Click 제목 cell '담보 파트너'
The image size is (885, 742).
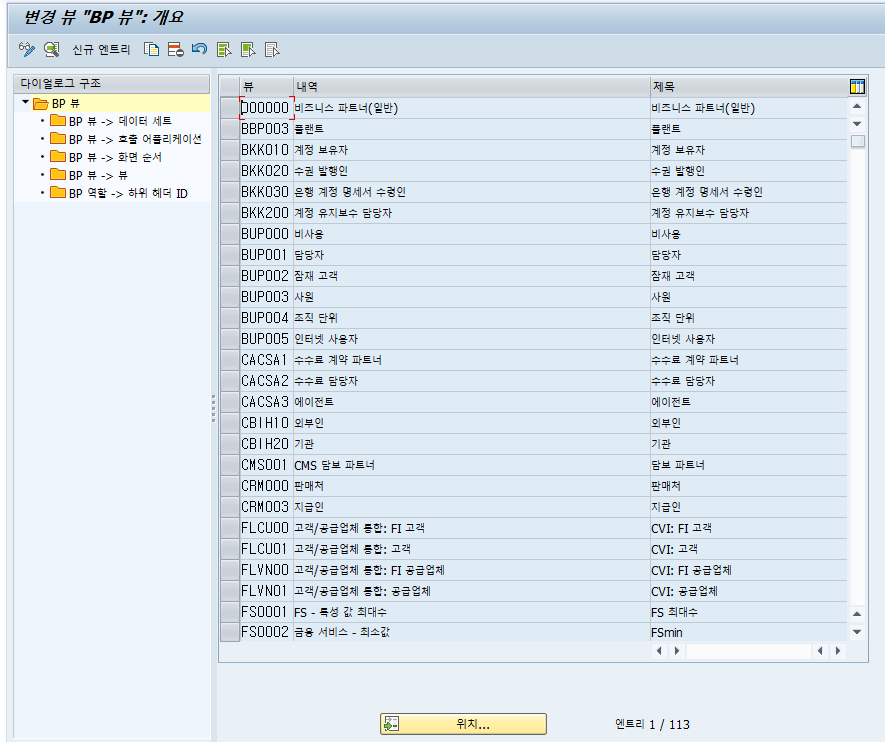(x=748, y=465)
